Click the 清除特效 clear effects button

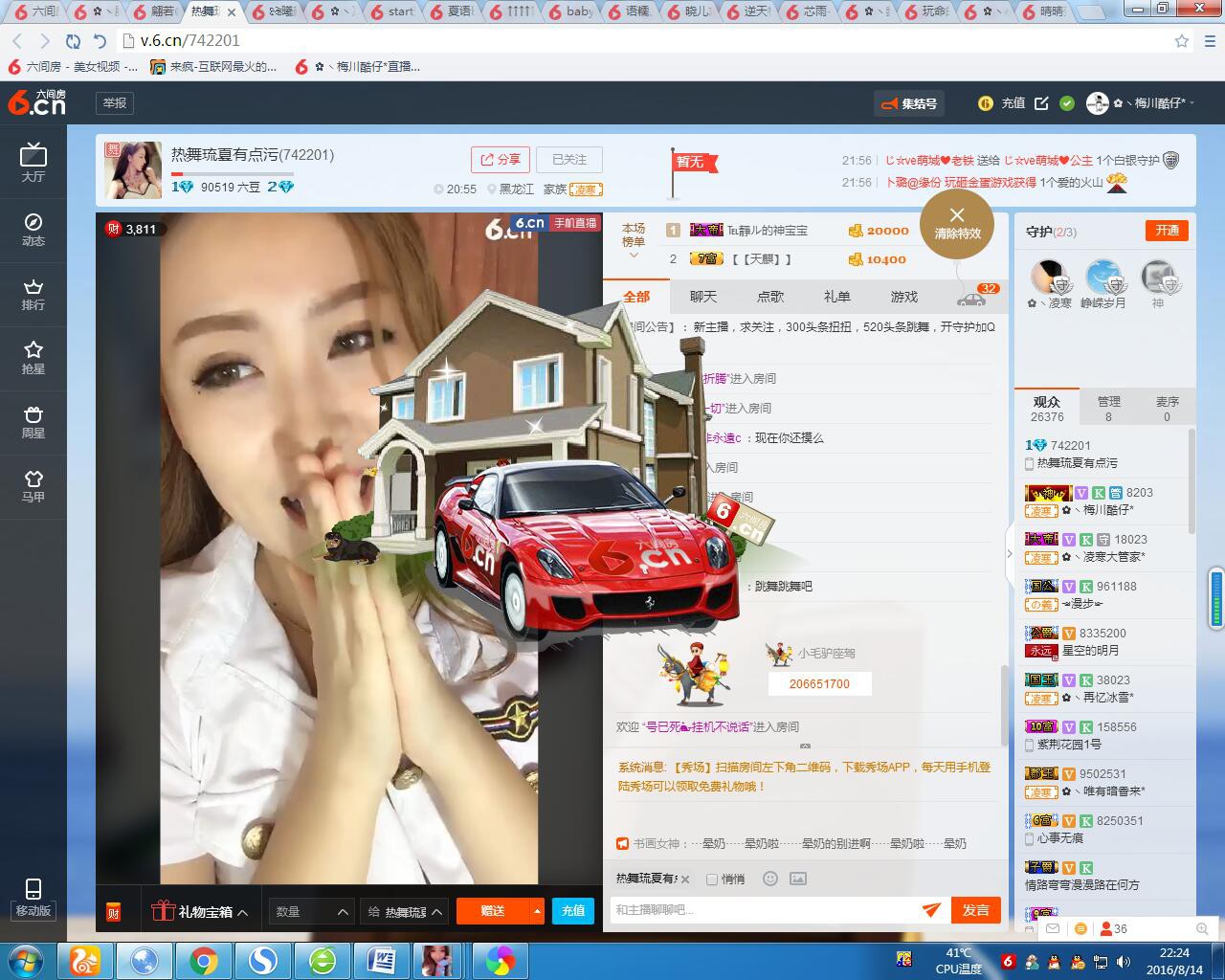coord(956,225)
